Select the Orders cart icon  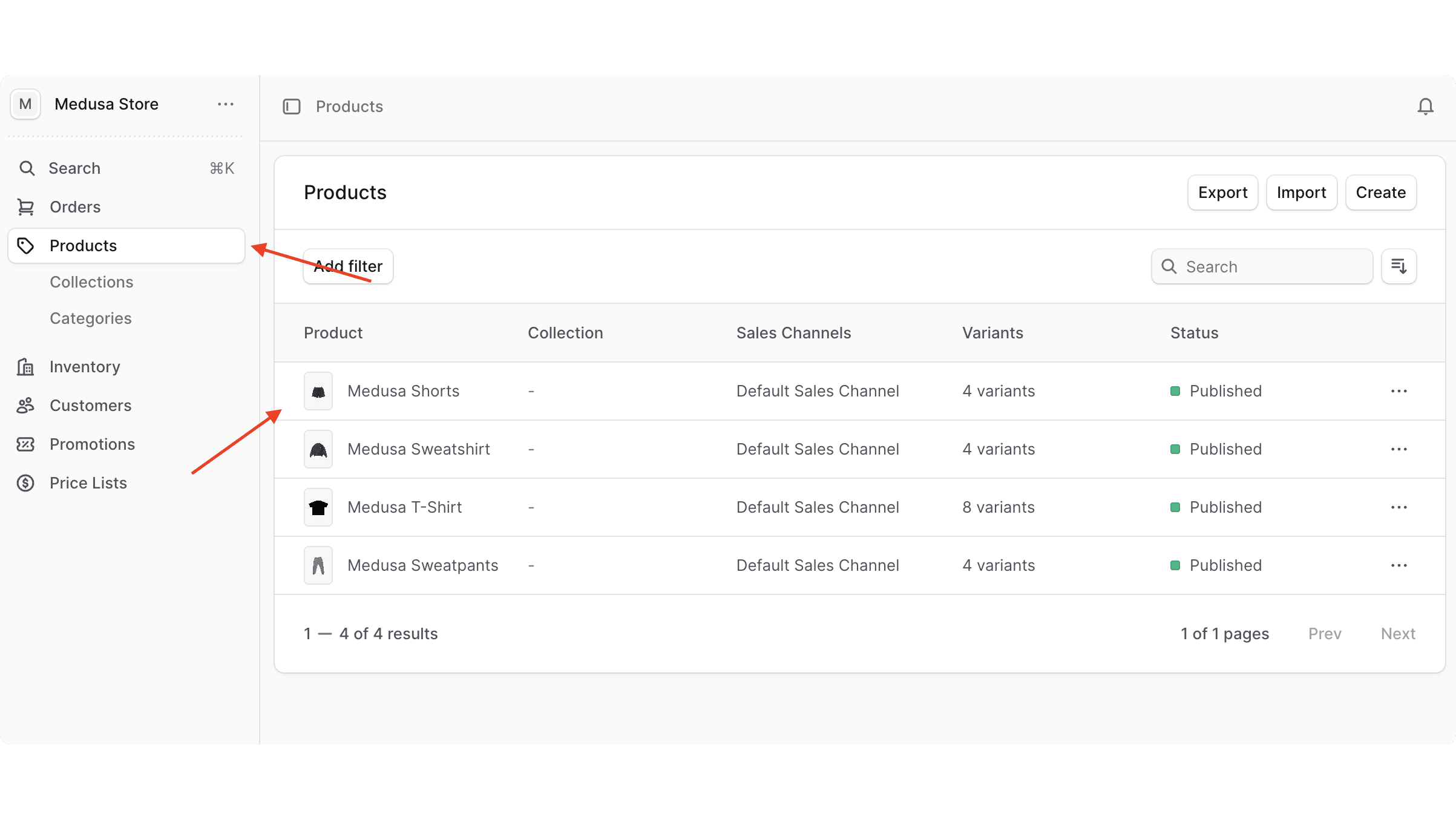coord(26,206)
